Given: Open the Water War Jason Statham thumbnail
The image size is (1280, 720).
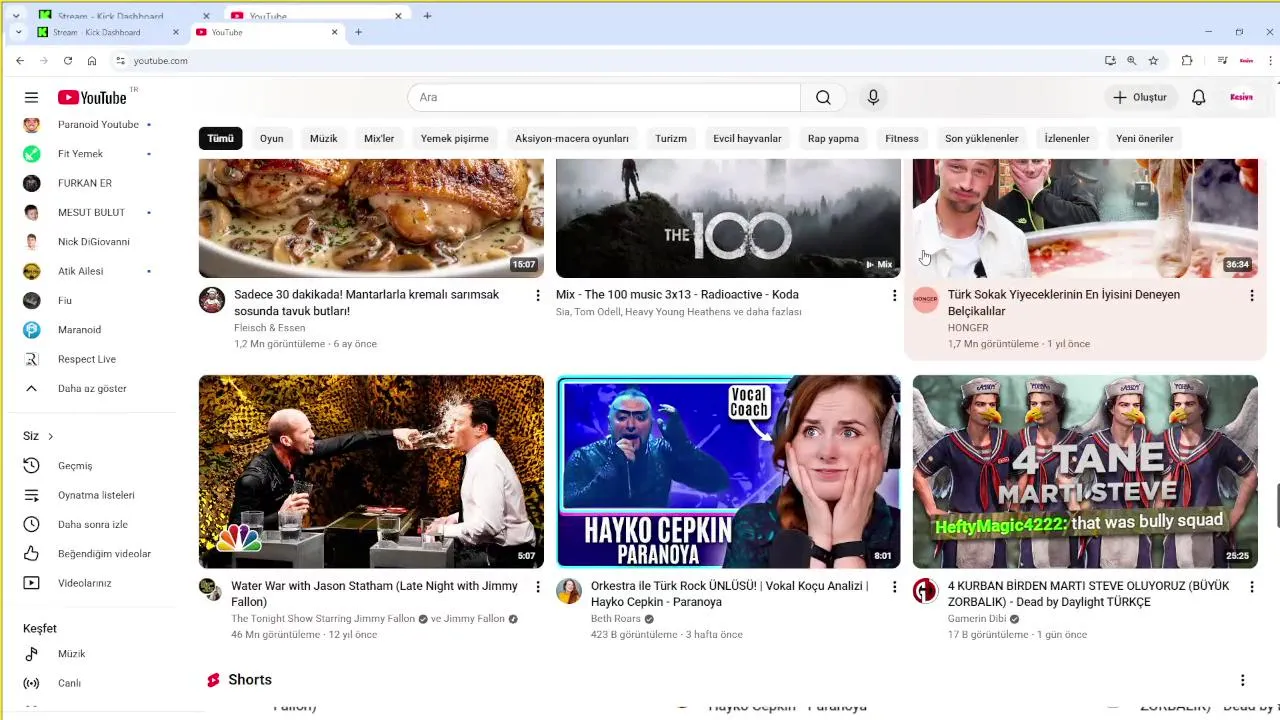Looking at the screenshot, I should [371, 472].
